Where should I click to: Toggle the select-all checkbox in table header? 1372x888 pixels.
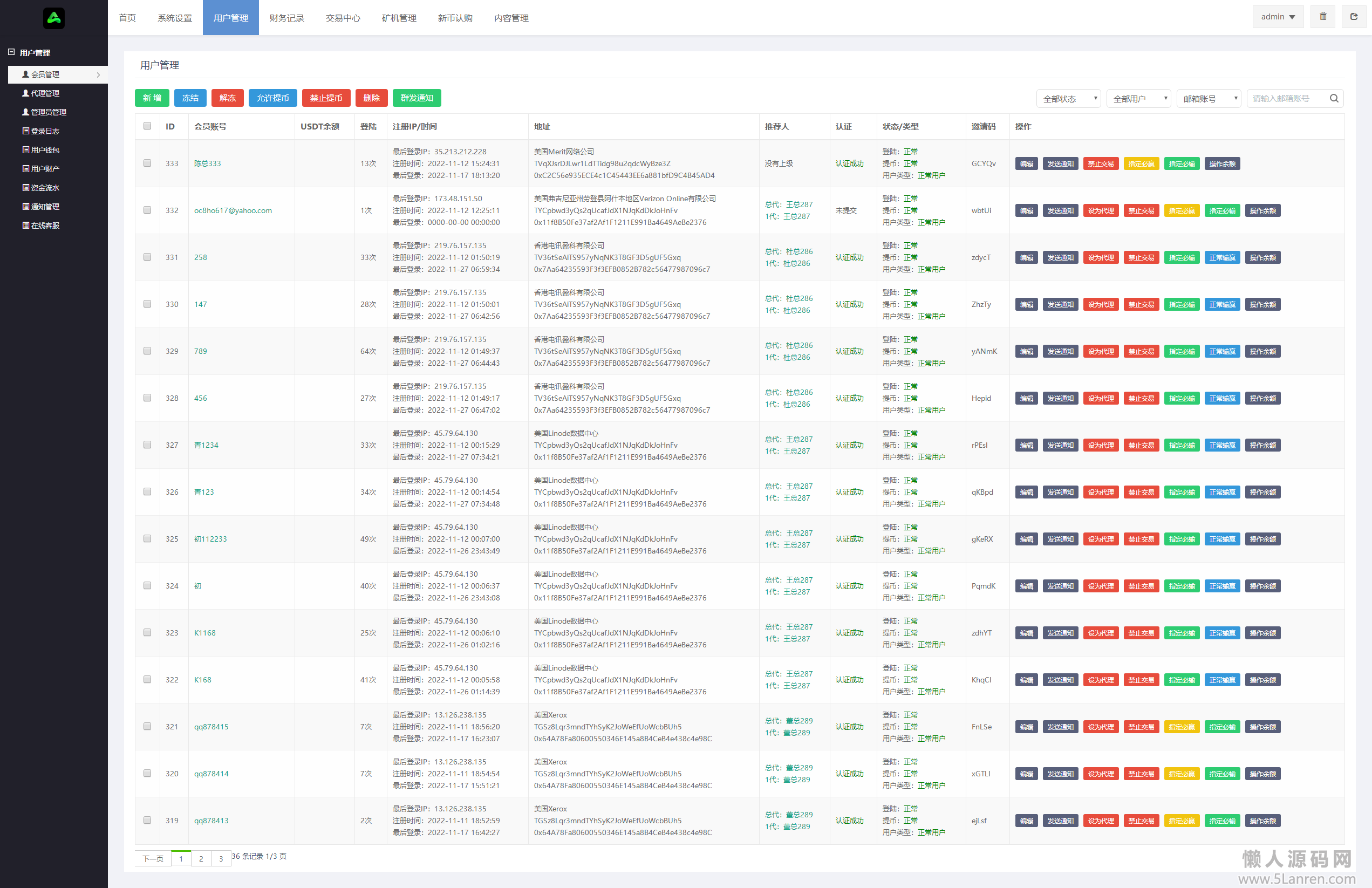(x=148, y=126)
